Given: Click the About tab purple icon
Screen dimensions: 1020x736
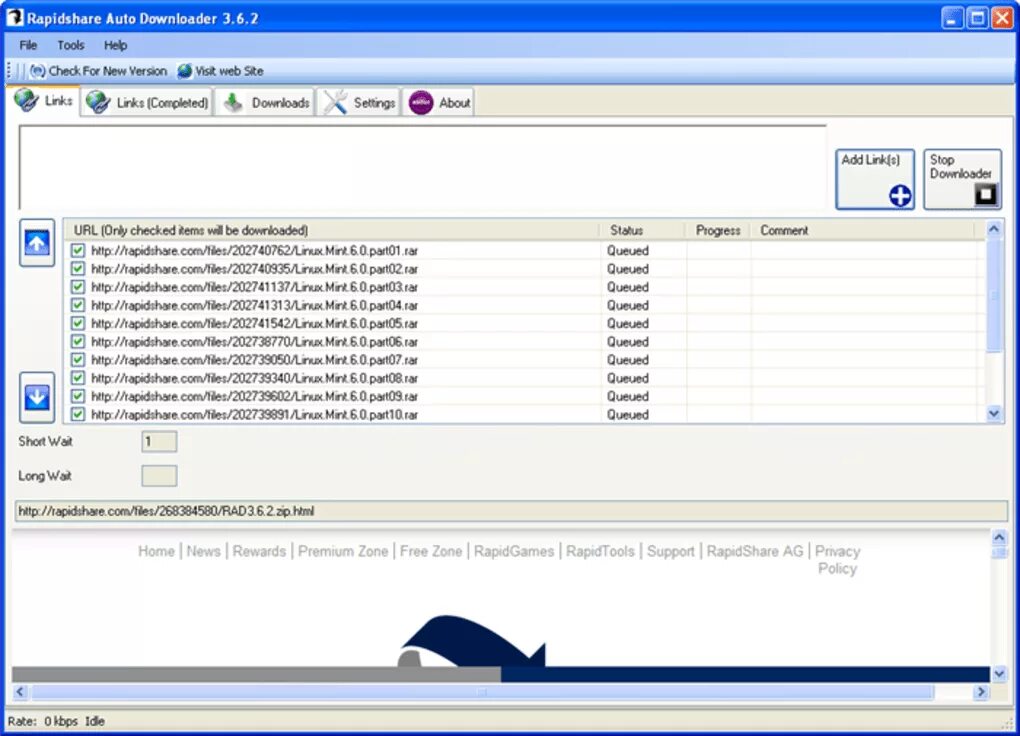Looking at the screenshot, I should [421, 102].
